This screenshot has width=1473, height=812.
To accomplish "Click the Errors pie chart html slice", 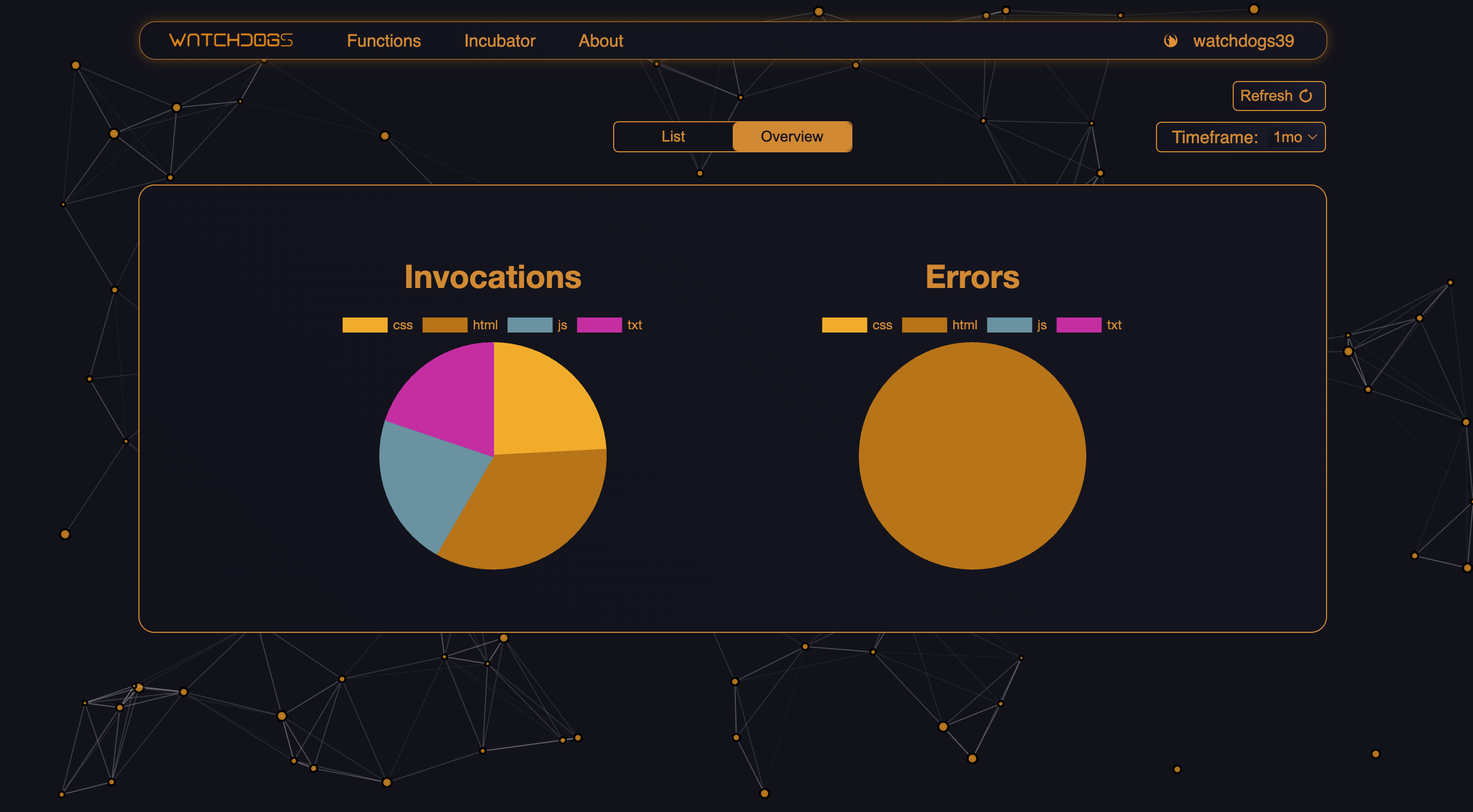I will click(x=971, y=456).
